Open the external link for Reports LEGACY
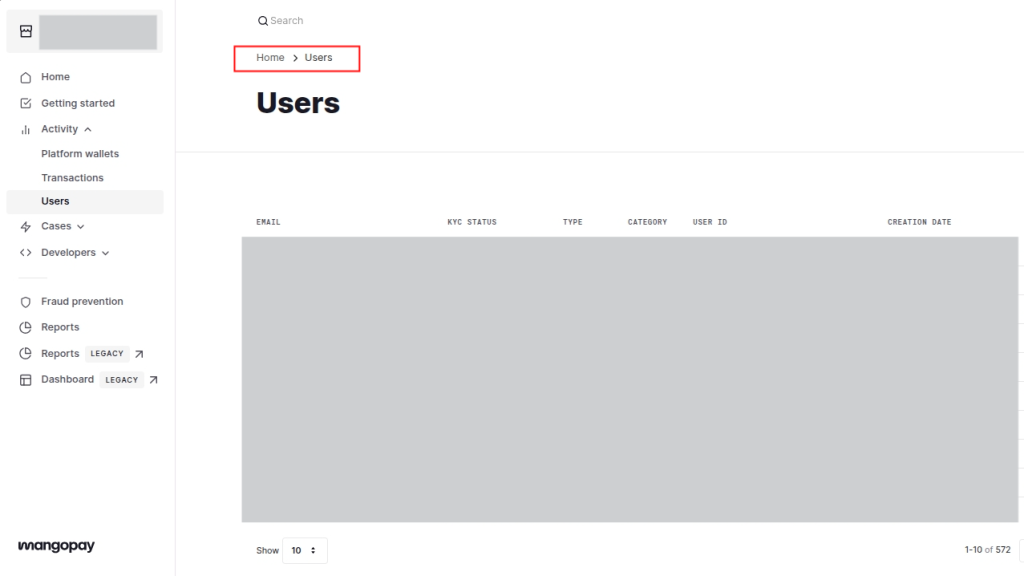 click(x=140, y=353)
